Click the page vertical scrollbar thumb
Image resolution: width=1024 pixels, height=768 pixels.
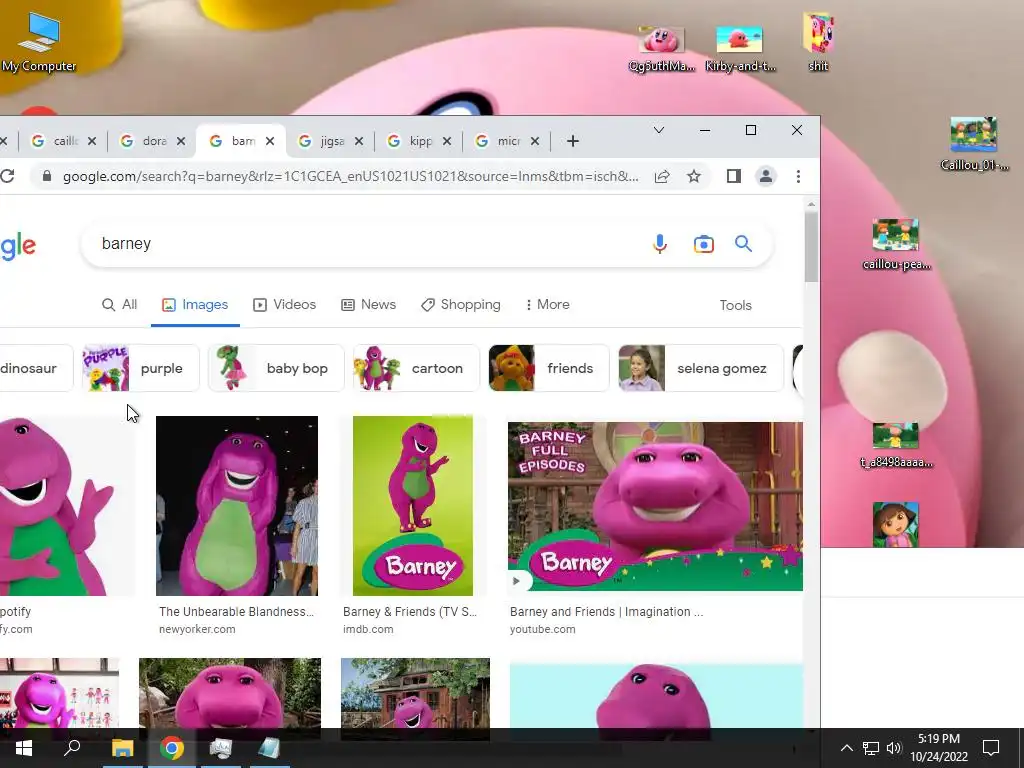(811, 248)
